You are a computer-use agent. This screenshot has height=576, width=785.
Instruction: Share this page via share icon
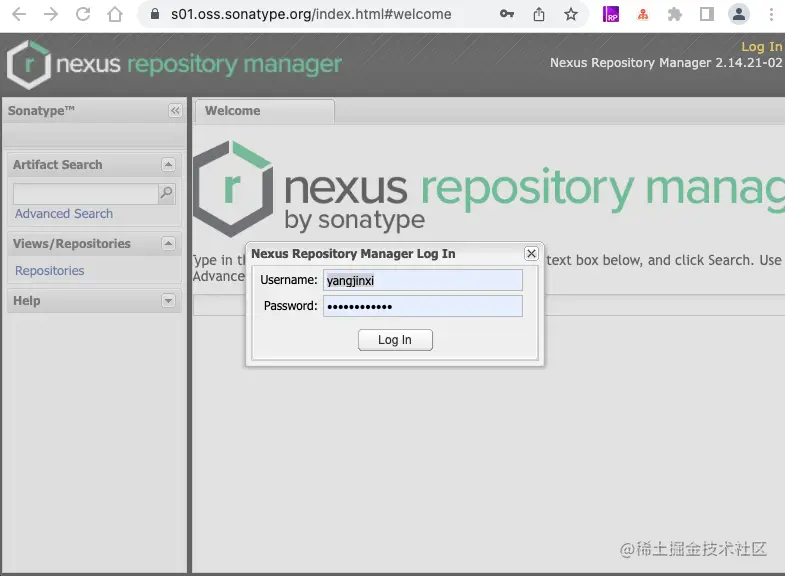539,14
